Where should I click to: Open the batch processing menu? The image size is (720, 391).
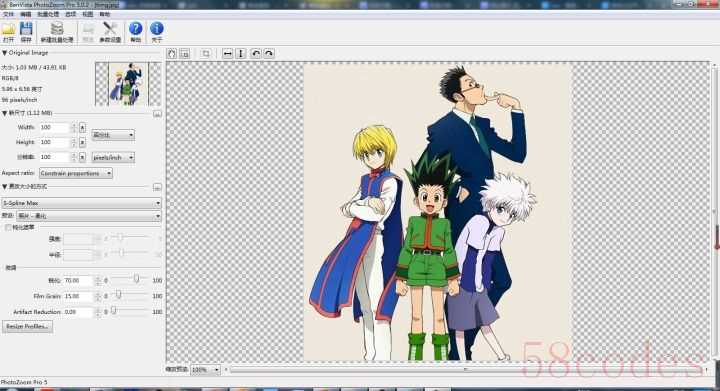click(48, 14)
